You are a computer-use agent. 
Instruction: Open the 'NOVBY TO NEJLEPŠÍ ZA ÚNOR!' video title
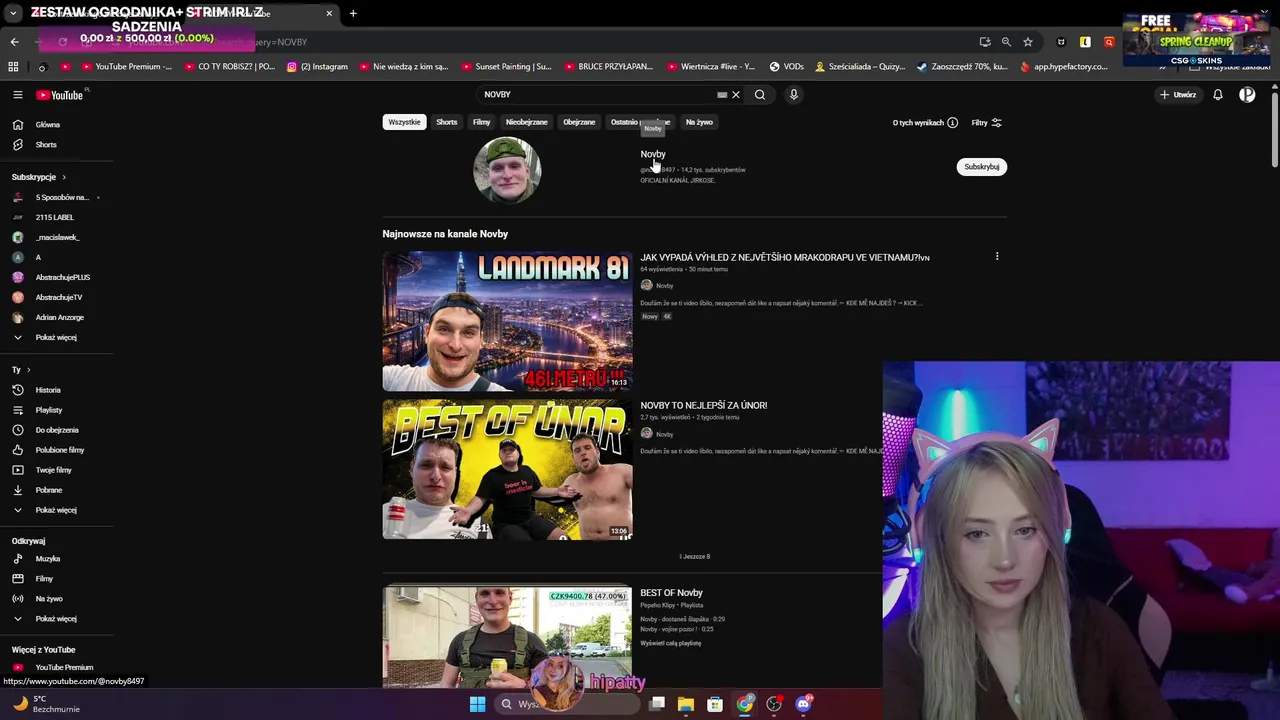coord(704,406)
